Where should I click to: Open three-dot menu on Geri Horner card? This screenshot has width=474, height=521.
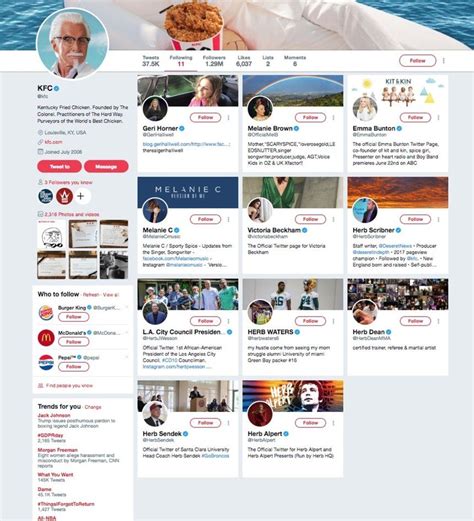228,118
